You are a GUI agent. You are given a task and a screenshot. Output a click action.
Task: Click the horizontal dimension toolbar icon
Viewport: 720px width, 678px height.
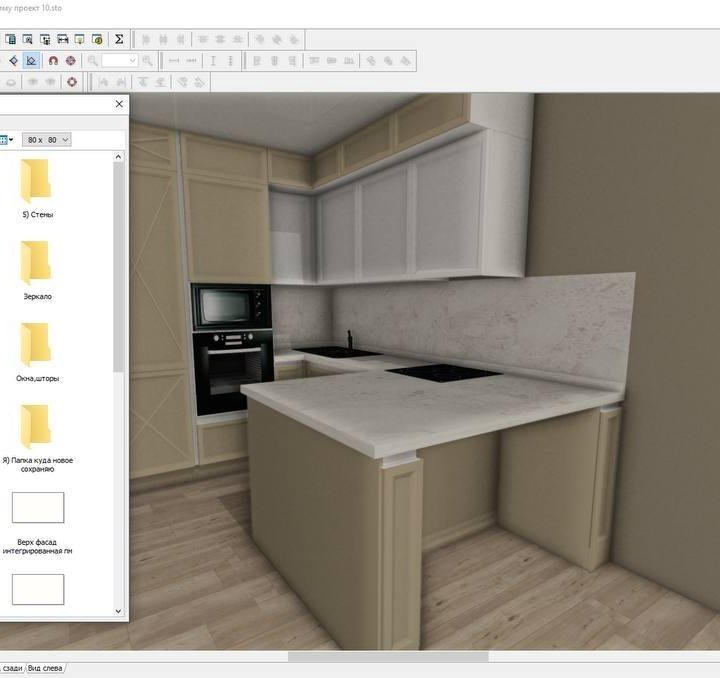pos(174,61)
